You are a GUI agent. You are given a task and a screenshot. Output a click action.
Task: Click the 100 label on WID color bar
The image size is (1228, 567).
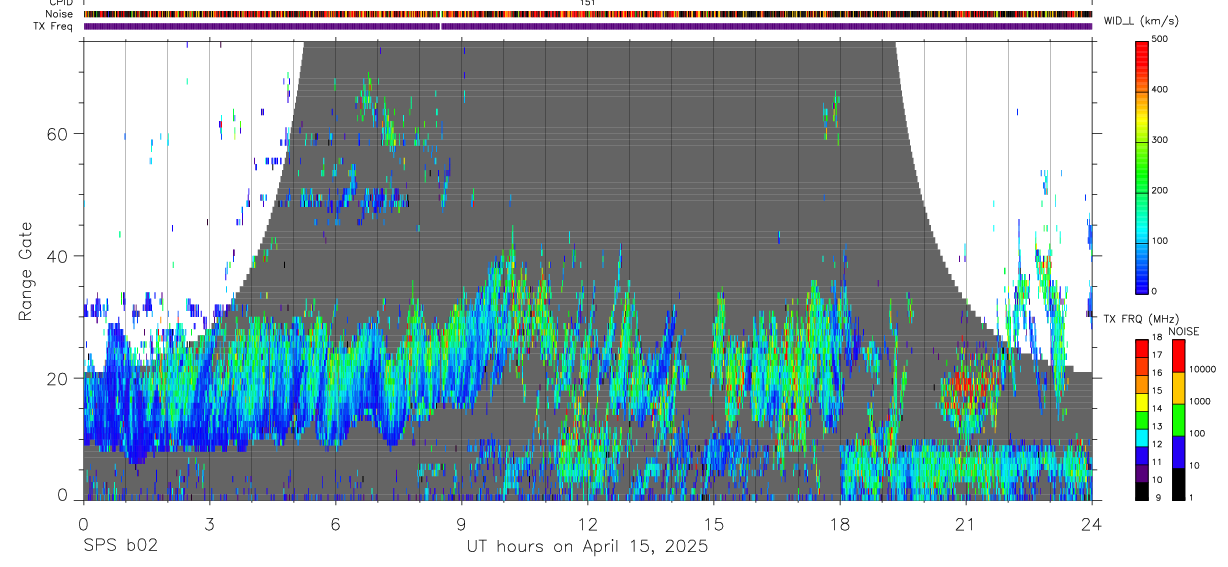(x=1162, y=241)
